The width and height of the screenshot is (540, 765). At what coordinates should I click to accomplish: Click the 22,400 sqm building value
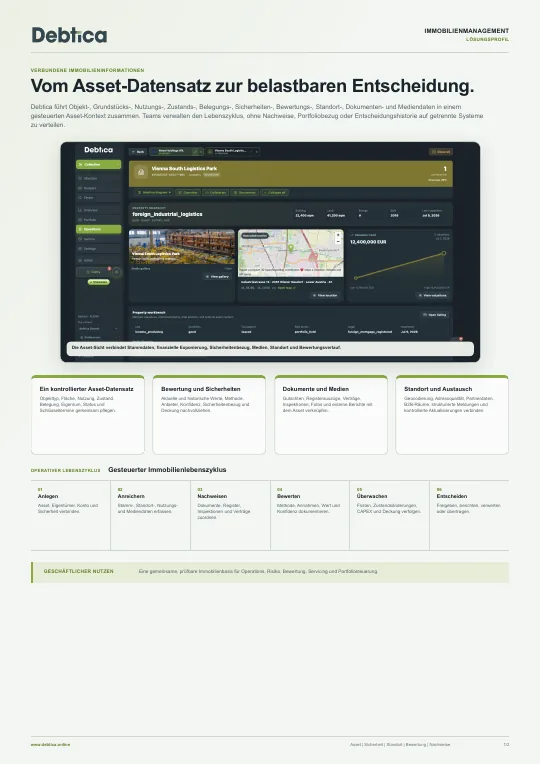tap(305, 215)
